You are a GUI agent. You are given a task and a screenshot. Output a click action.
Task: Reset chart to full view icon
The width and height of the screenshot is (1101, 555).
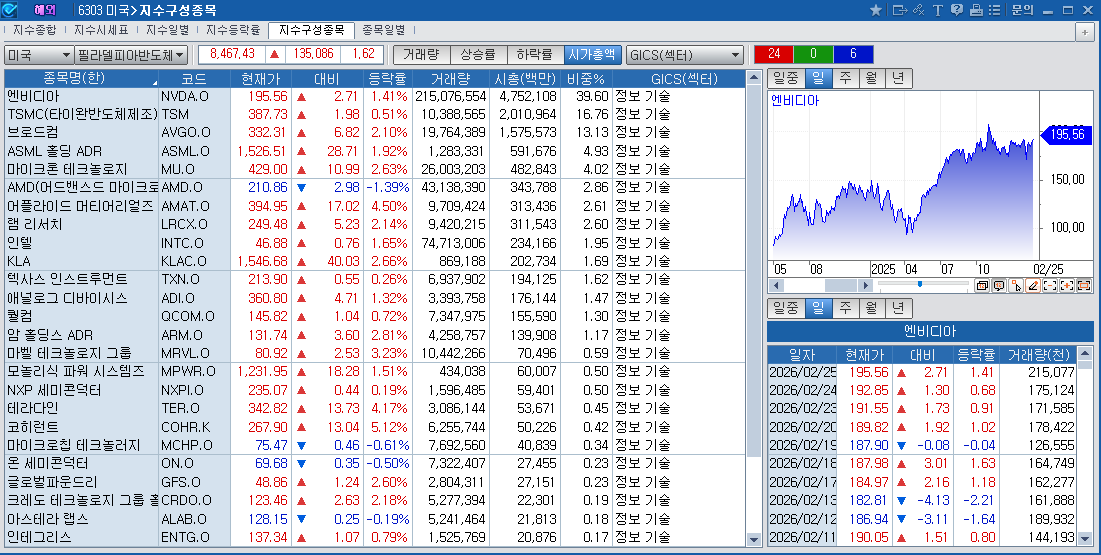coord(1083,285)
